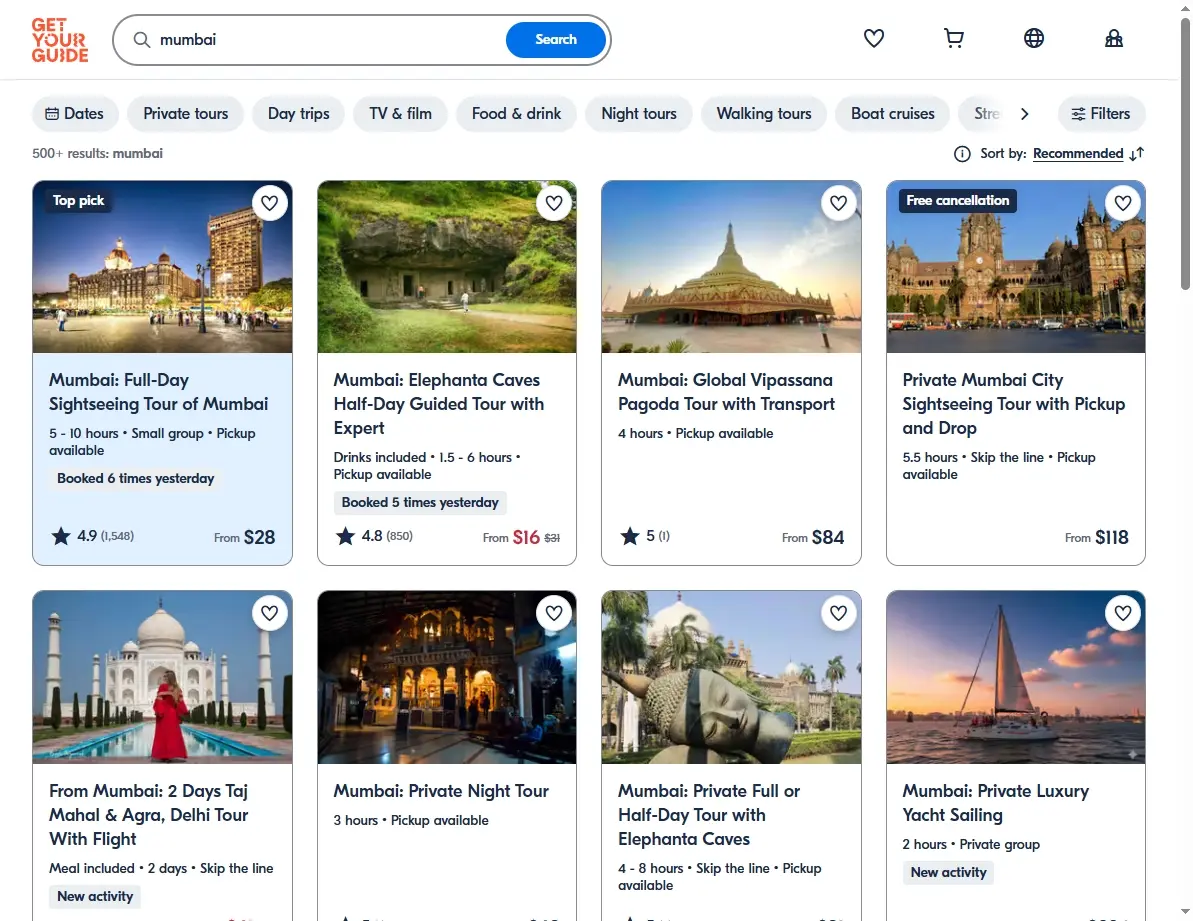Open Private Mumbai City Sightseeing Tour title

(x=1013, y=404)
